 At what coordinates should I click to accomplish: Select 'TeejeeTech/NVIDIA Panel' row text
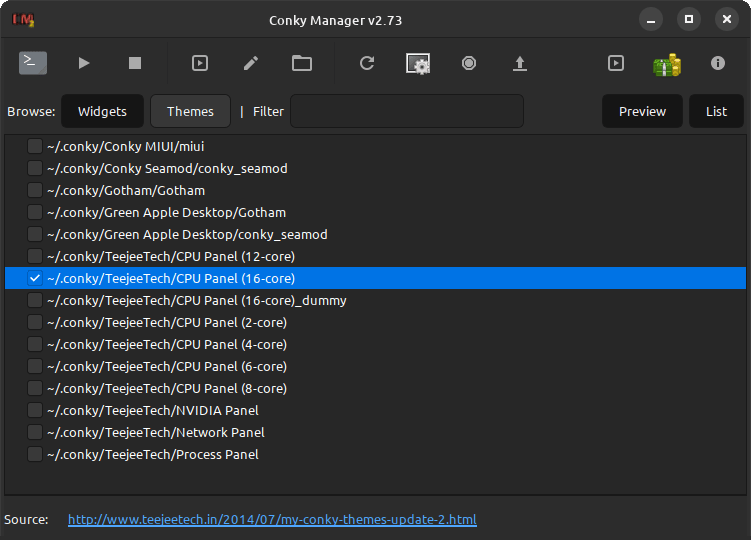point(153,411)
